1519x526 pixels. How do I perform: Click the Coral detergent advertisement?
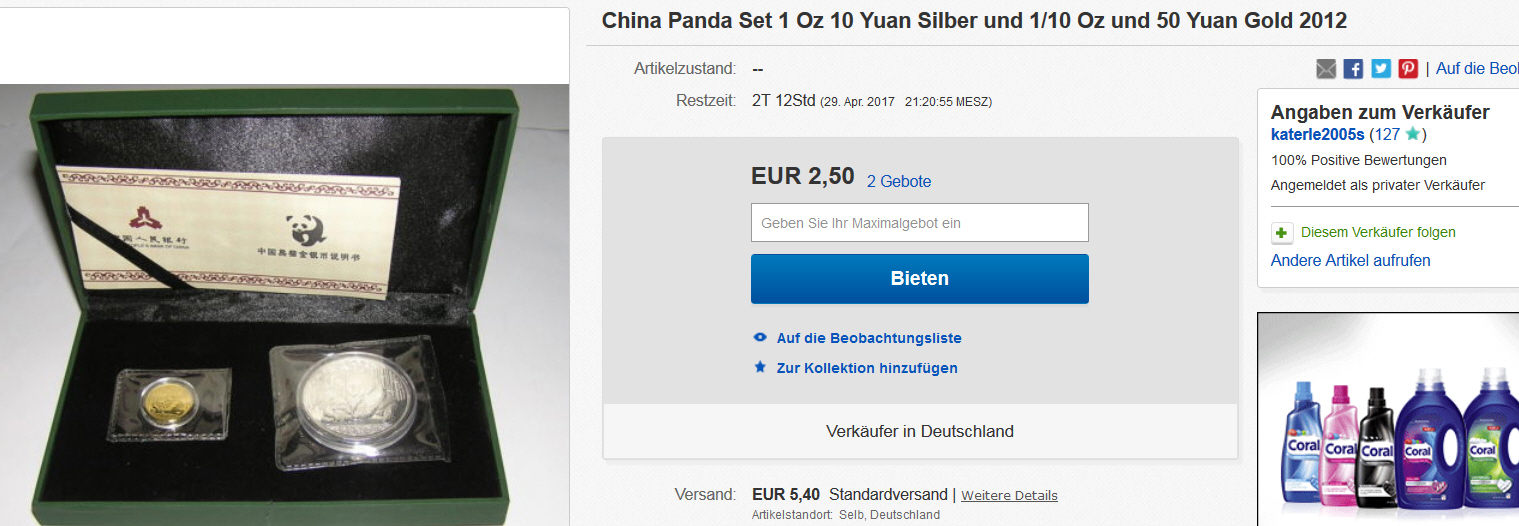click(x=1388, y=420)
